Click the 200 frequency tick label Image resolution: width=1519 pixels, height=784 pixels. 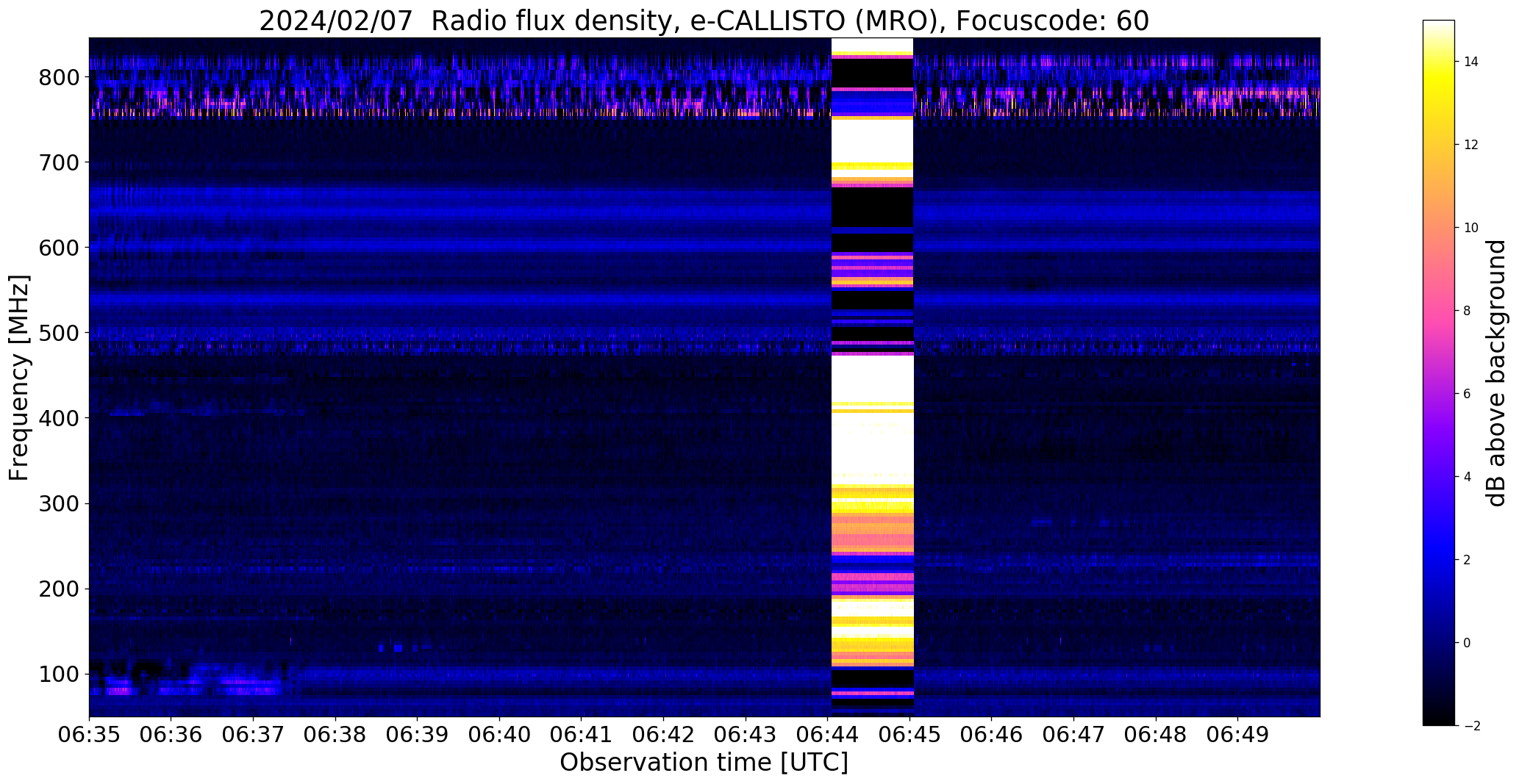[59, 589]
